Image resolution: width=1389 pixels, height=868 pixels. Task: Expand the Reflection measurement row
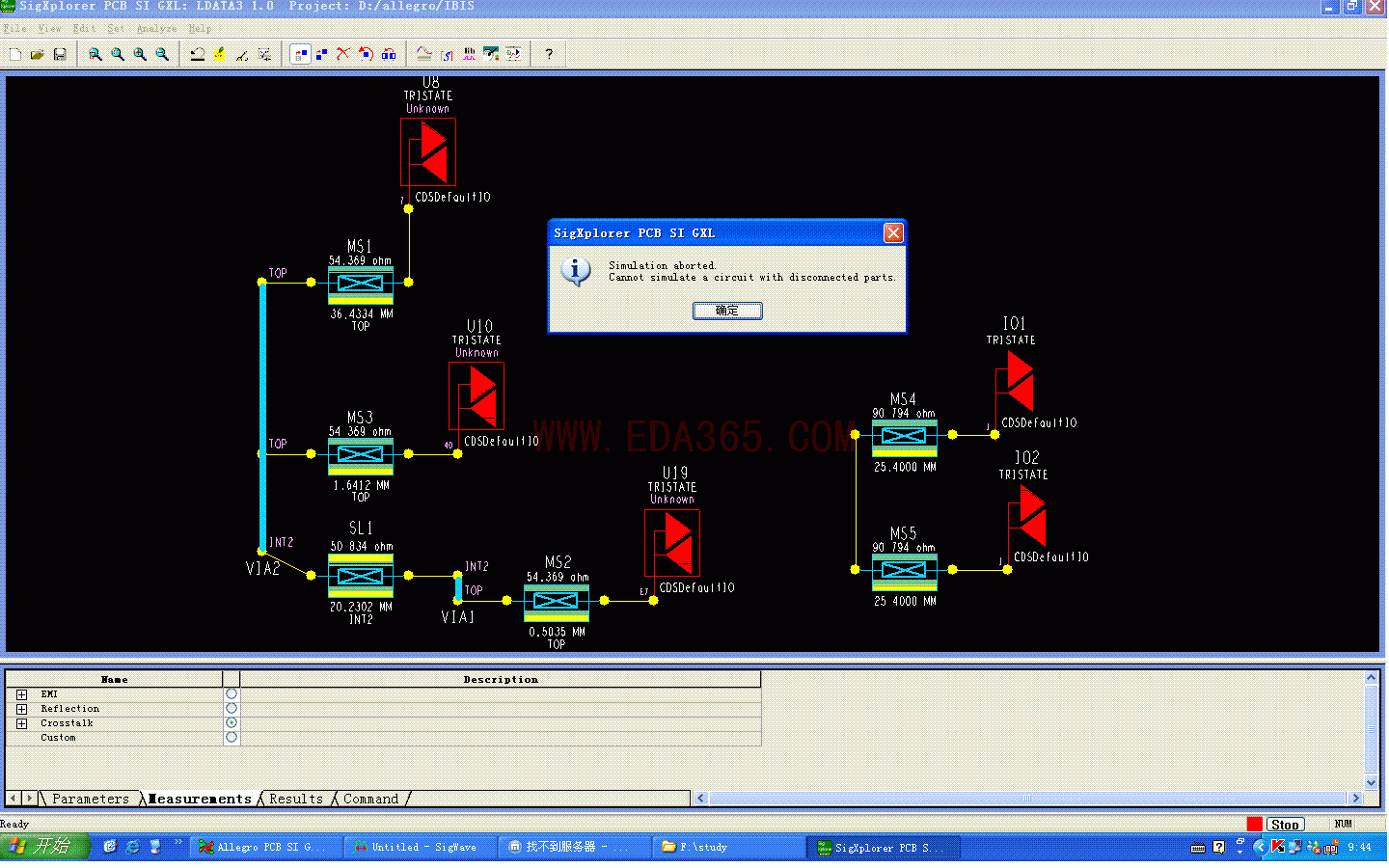[x=21, y=709]
